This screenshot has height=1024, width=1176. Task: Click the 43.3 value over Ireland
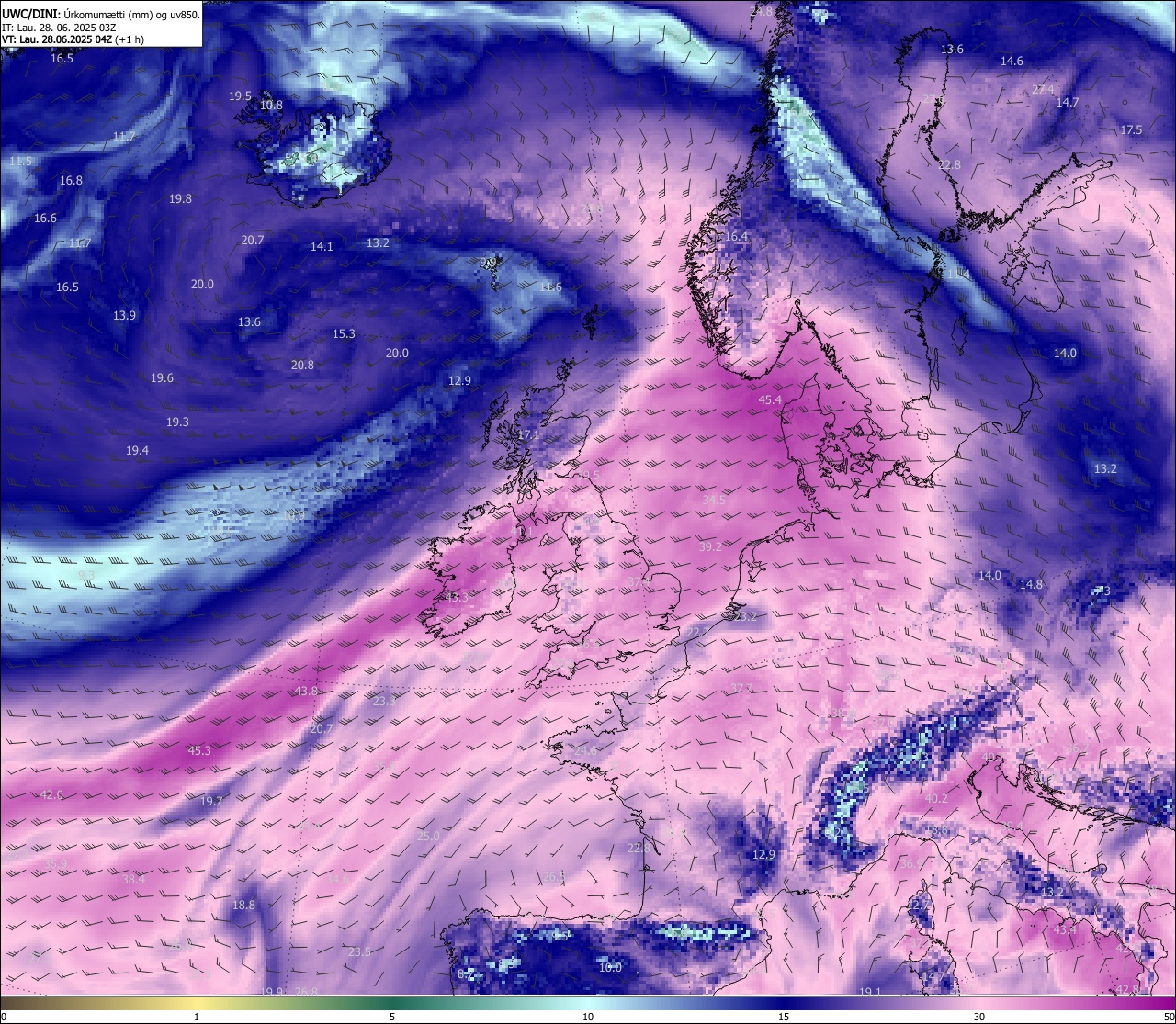point(457,598)
